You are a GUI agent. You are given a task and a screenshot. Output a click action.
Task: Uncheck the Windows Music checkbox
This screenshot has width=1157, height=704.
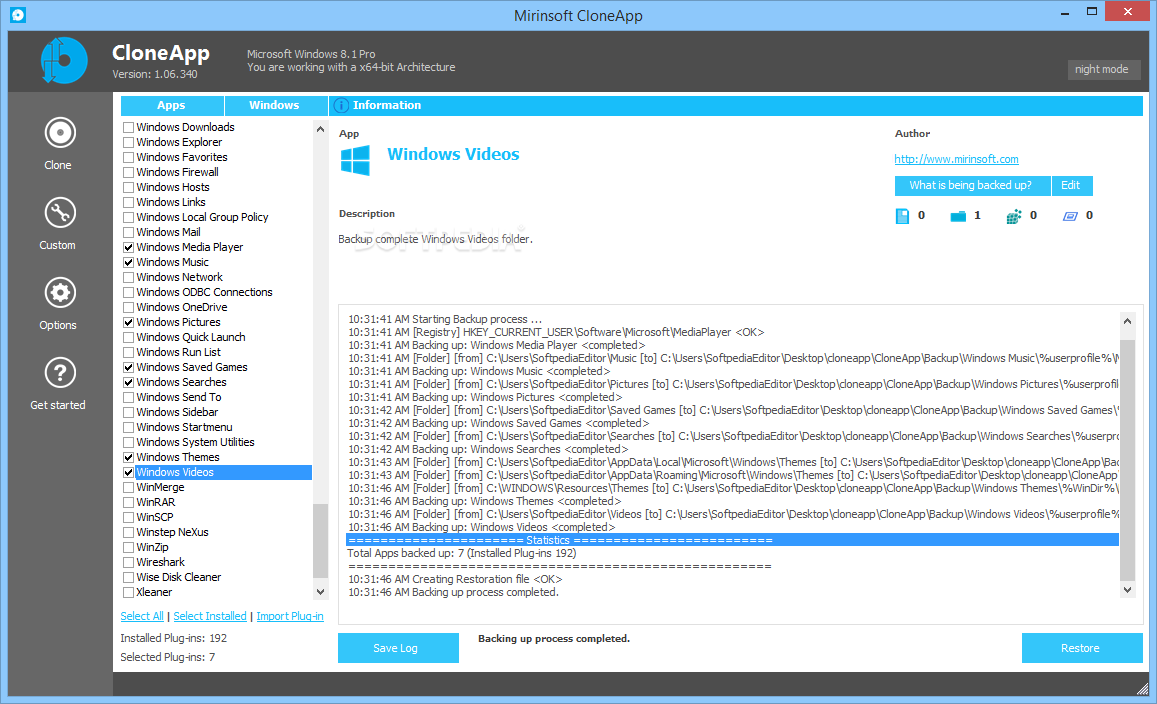(128, 263)
